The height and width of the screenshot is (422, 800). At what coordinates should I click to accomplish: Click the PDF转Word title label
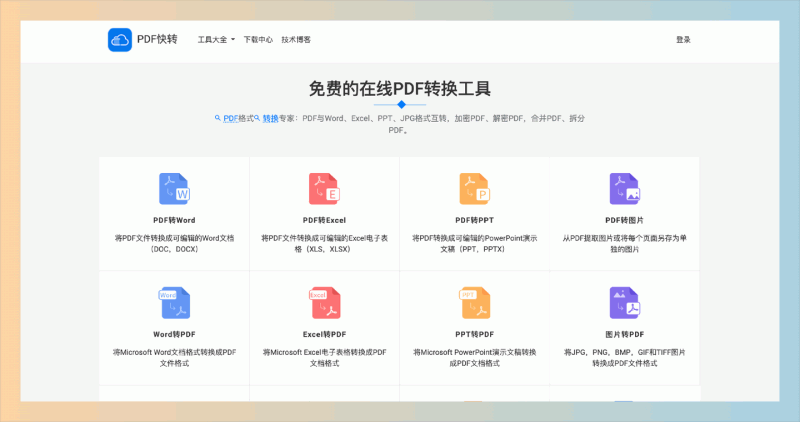pyautogui.click(x=174, y=220)
